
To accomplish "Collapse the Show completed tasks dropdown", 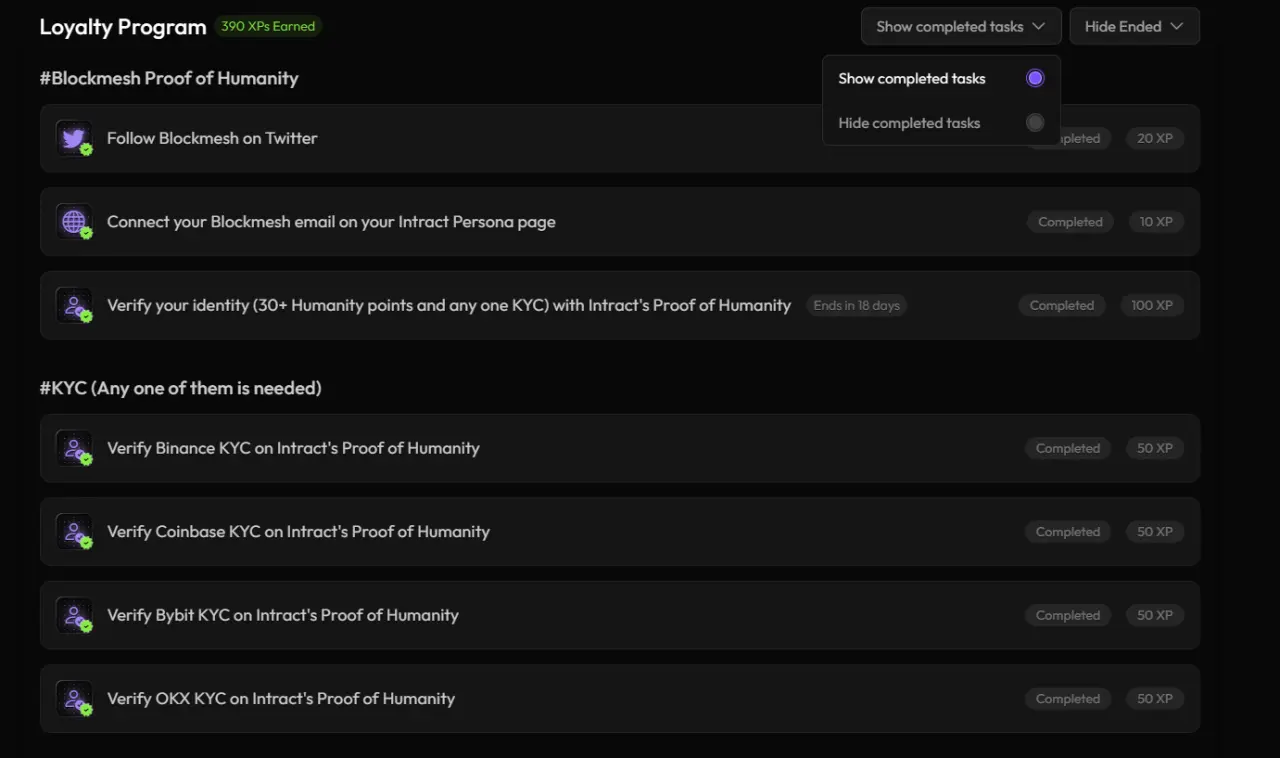I will point(961,26).
